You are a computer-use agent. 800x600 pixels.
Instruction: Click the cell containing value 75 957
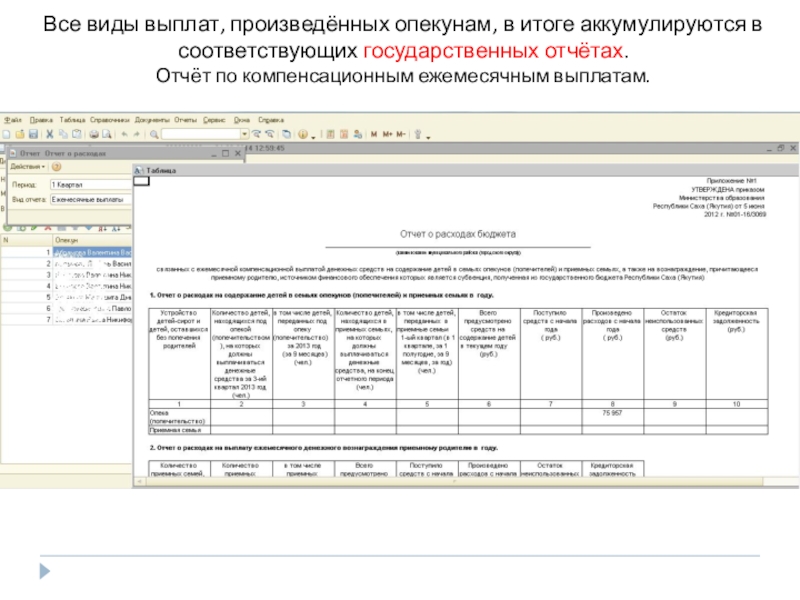coord(612,417)
